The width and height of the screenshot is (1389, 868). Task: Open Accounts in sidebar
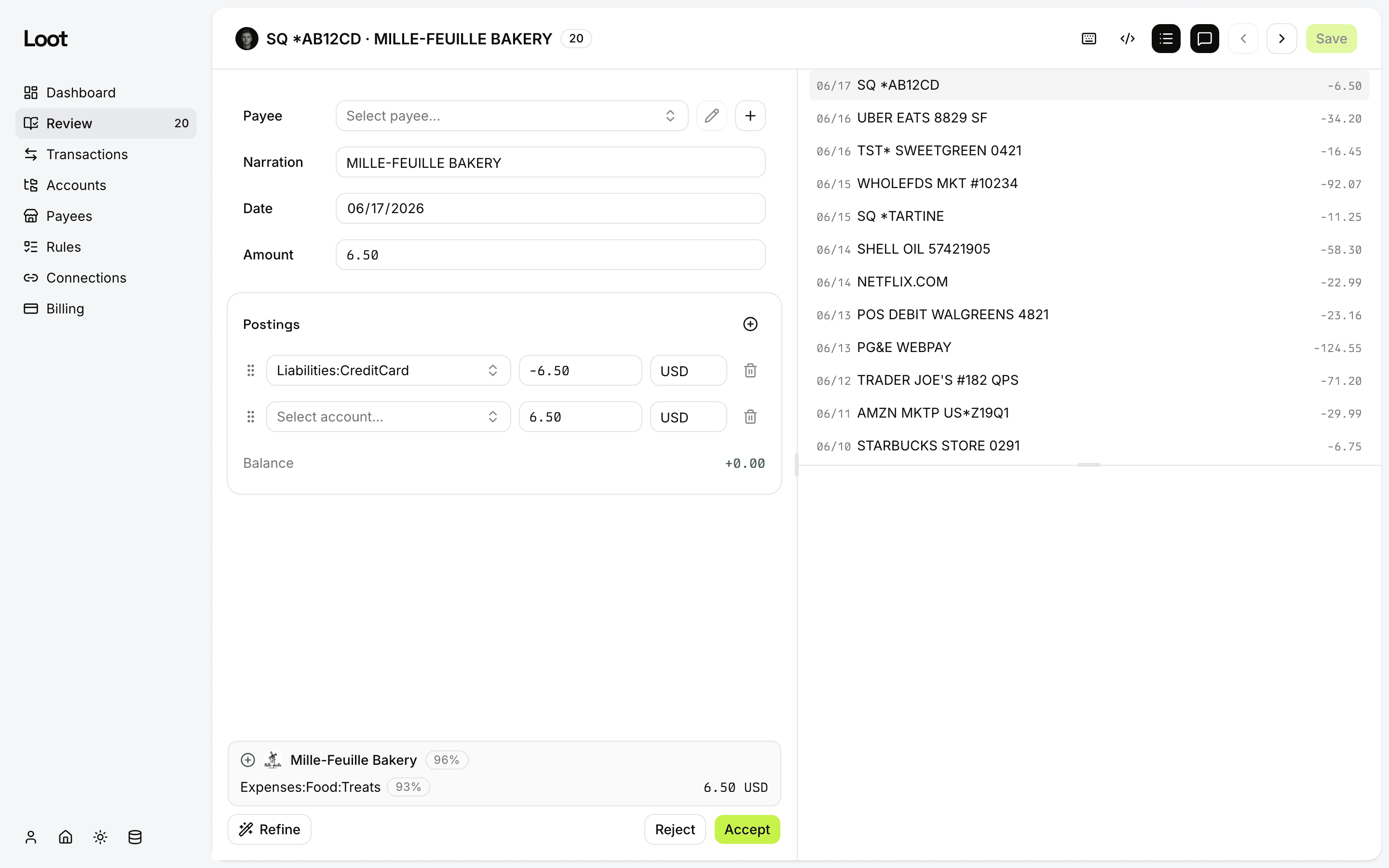point(106,186)
